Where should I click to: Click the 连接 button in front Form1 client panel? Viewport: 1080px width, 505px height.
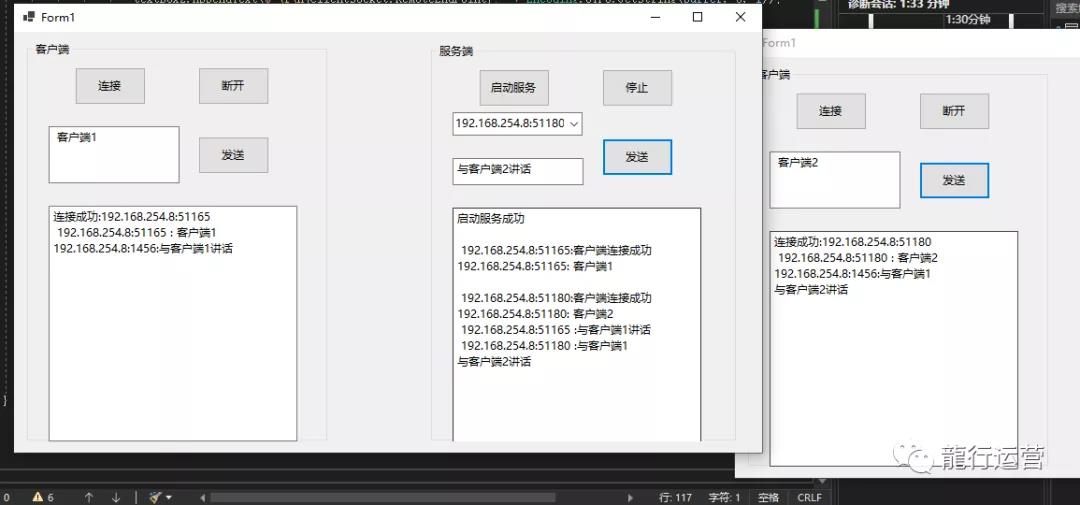(110, 86)
